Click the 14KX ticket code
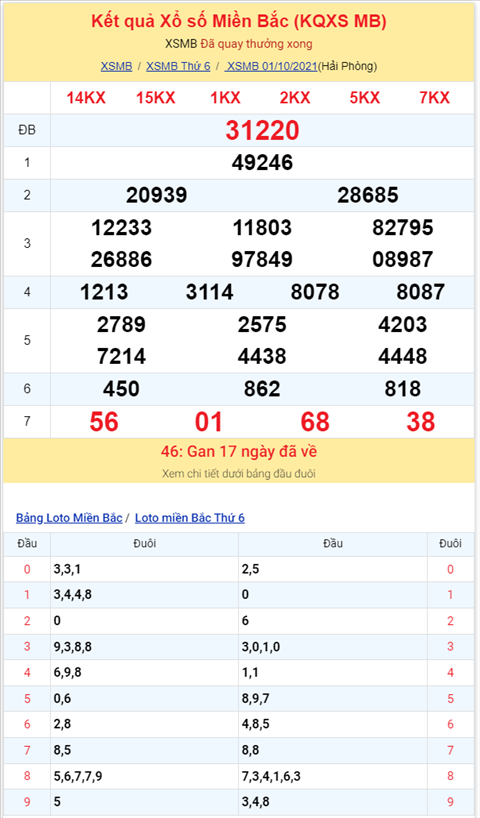Screen dimensions: 480x818 click(86, 98)
